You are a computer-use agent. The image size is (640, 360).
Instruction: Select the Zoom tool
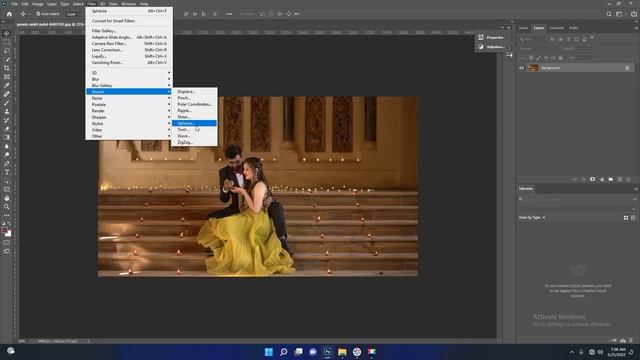tap(7, 207)
